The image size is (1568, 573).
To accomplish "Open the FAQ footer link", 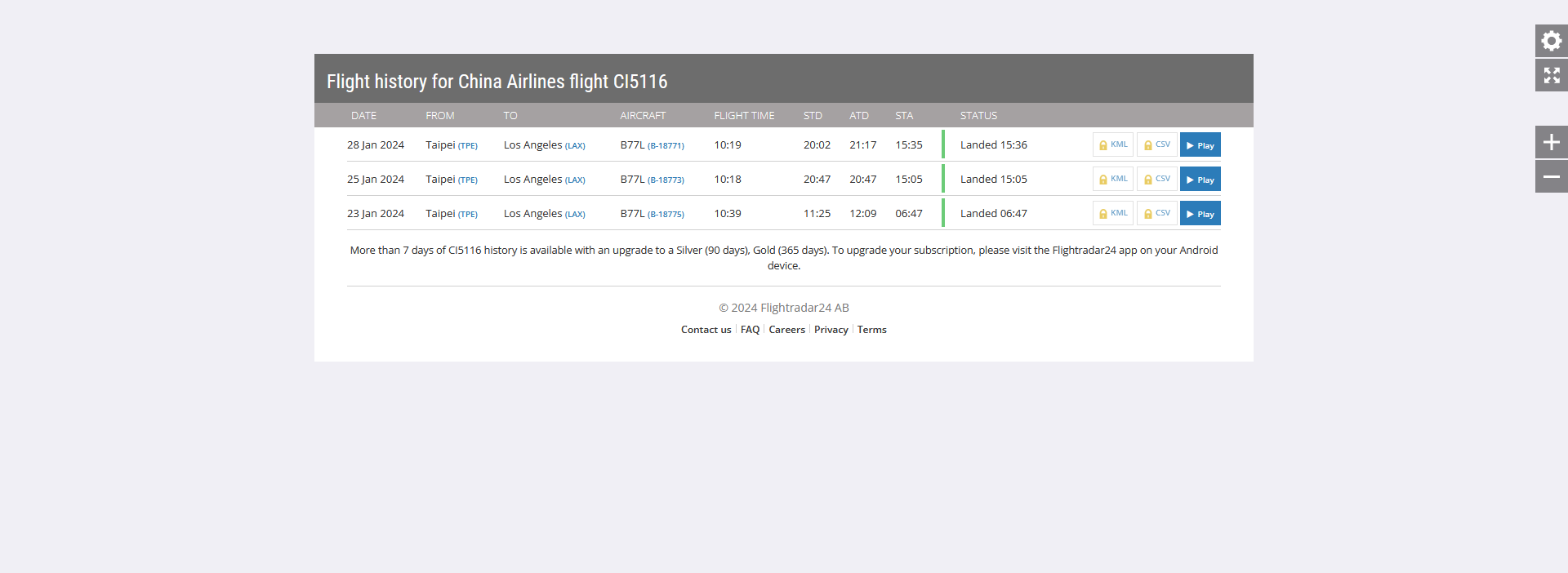I will click(750, 330).
